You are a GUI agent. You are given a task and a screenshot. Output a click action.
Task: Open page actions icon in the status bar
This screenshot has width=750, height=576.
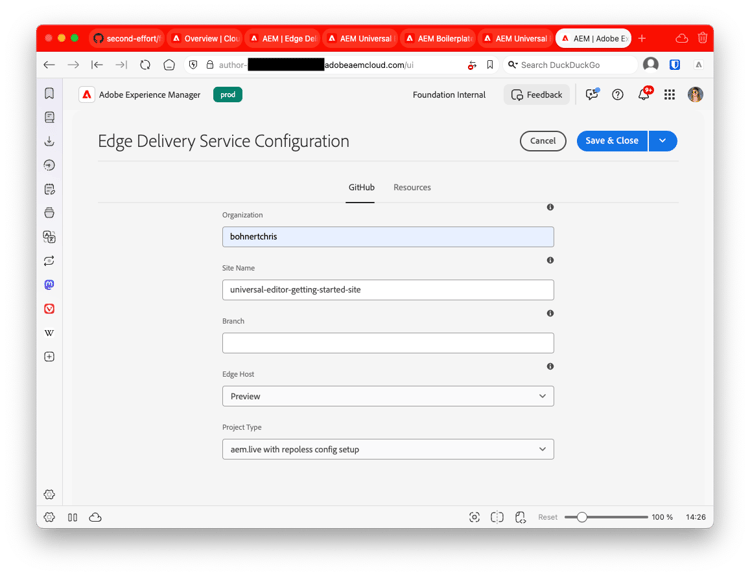click(x=520, y=517)
